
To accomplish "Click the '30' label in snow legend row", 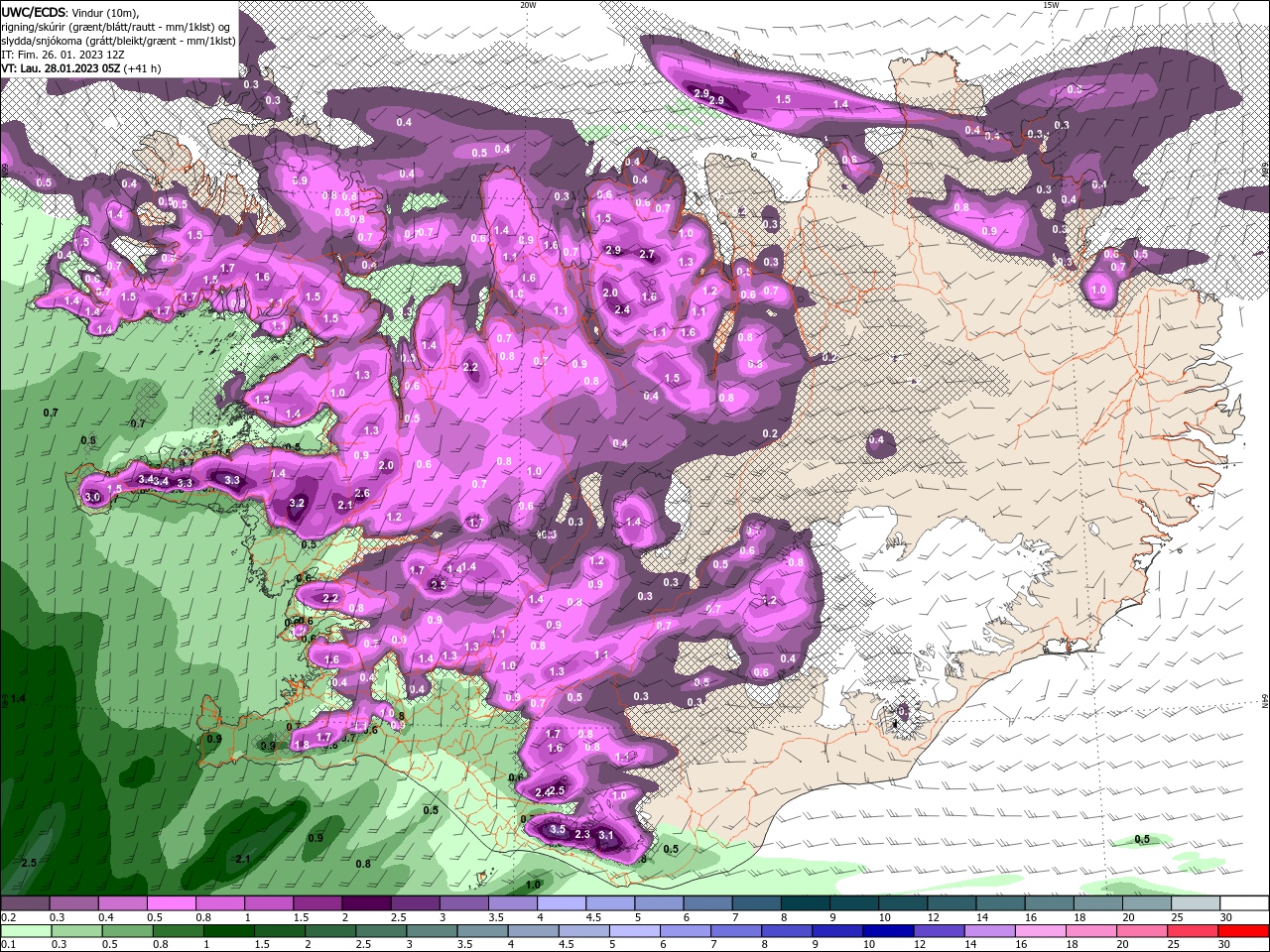I will pos(1226,917).
